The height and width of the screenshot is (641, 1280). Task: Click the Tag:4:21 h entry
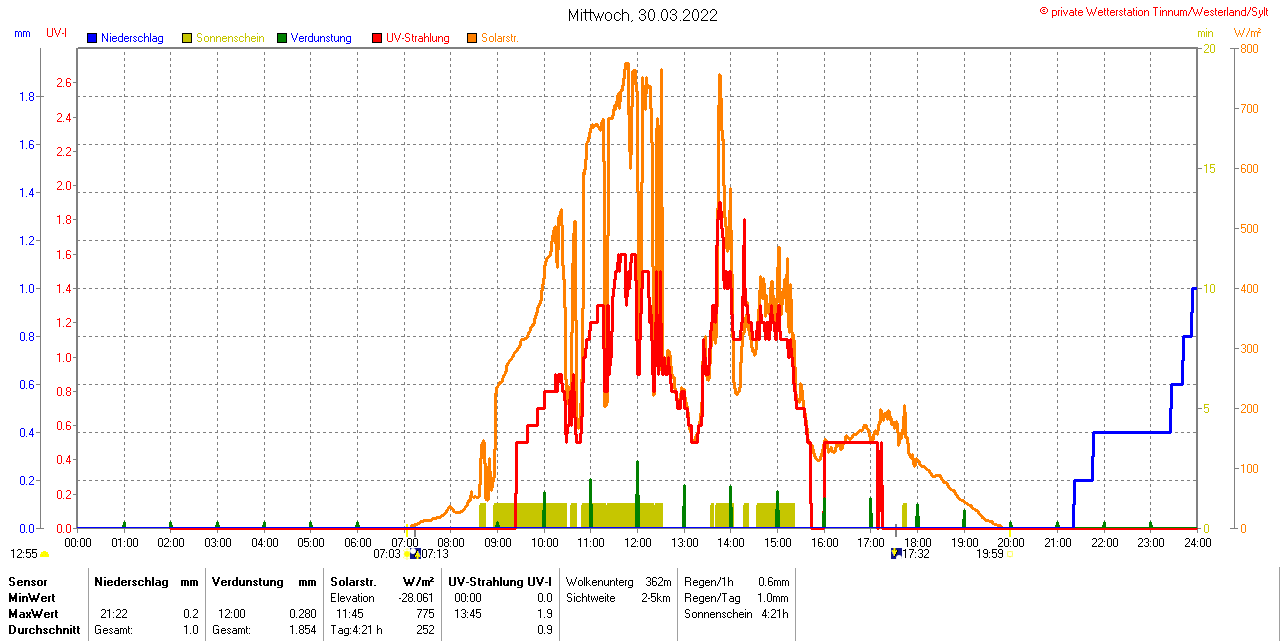pos(356,630)
